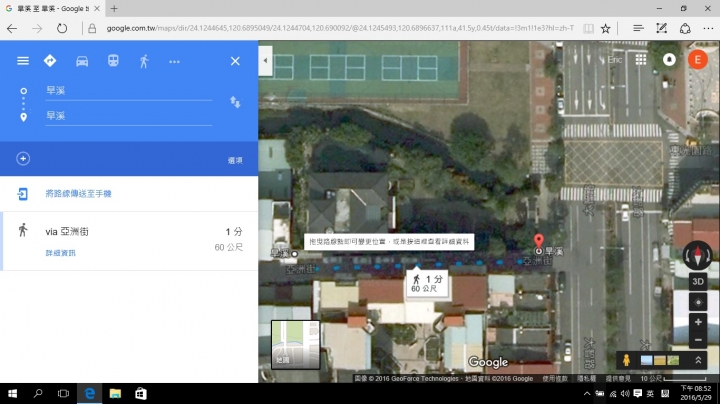
Task: Expand imagery strip chevrons
Action: point(698,360)
